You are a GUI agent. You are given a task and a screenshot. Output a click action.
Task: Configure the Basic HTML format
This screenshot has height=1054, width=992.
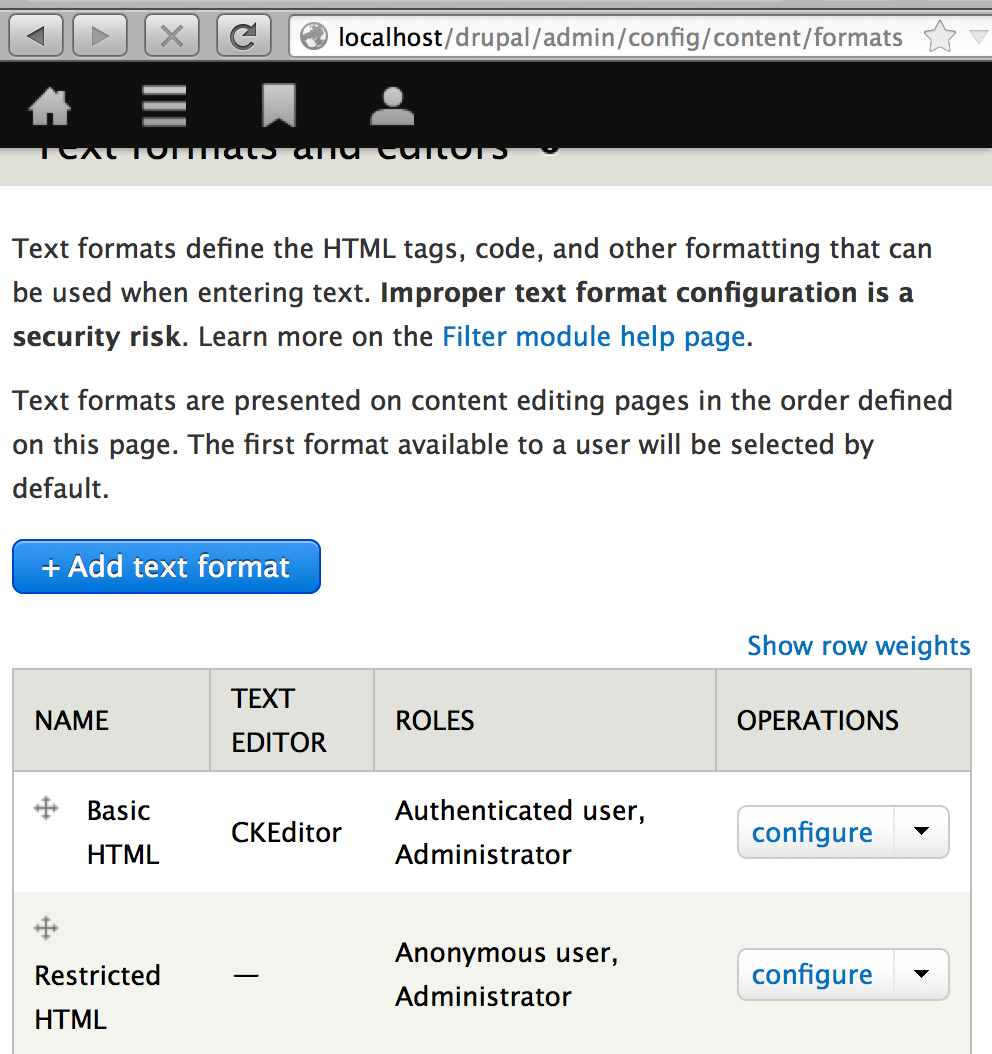pos(813,832)
